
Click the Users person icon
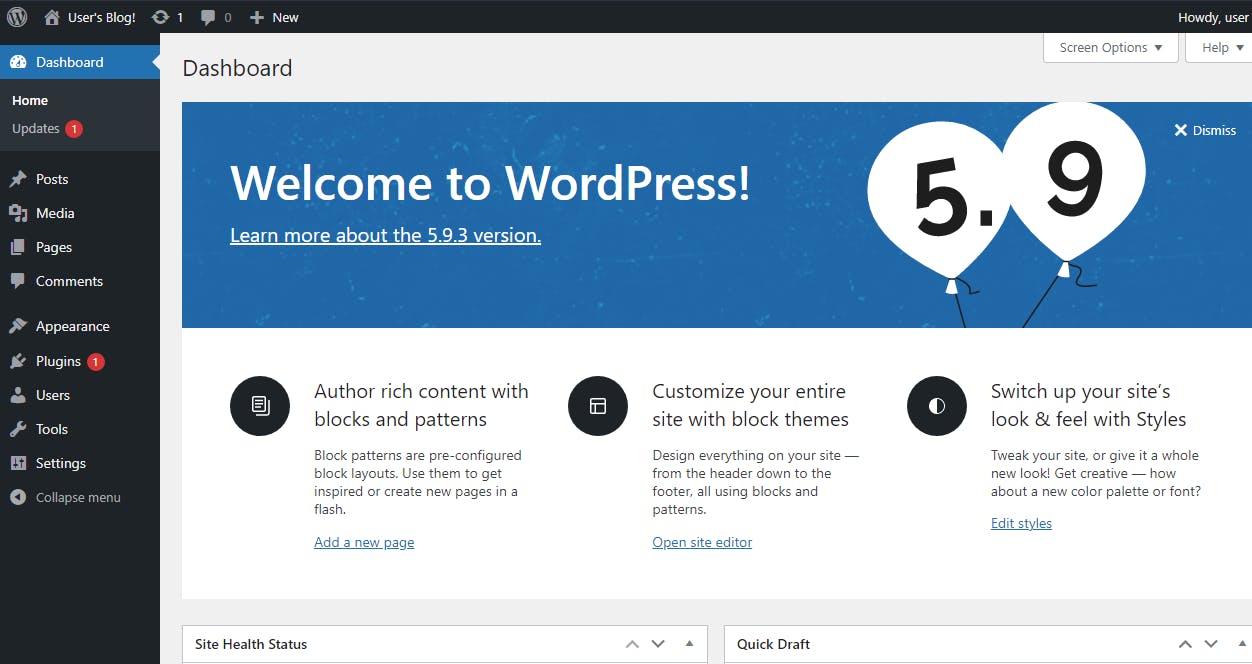click(18, 395)
